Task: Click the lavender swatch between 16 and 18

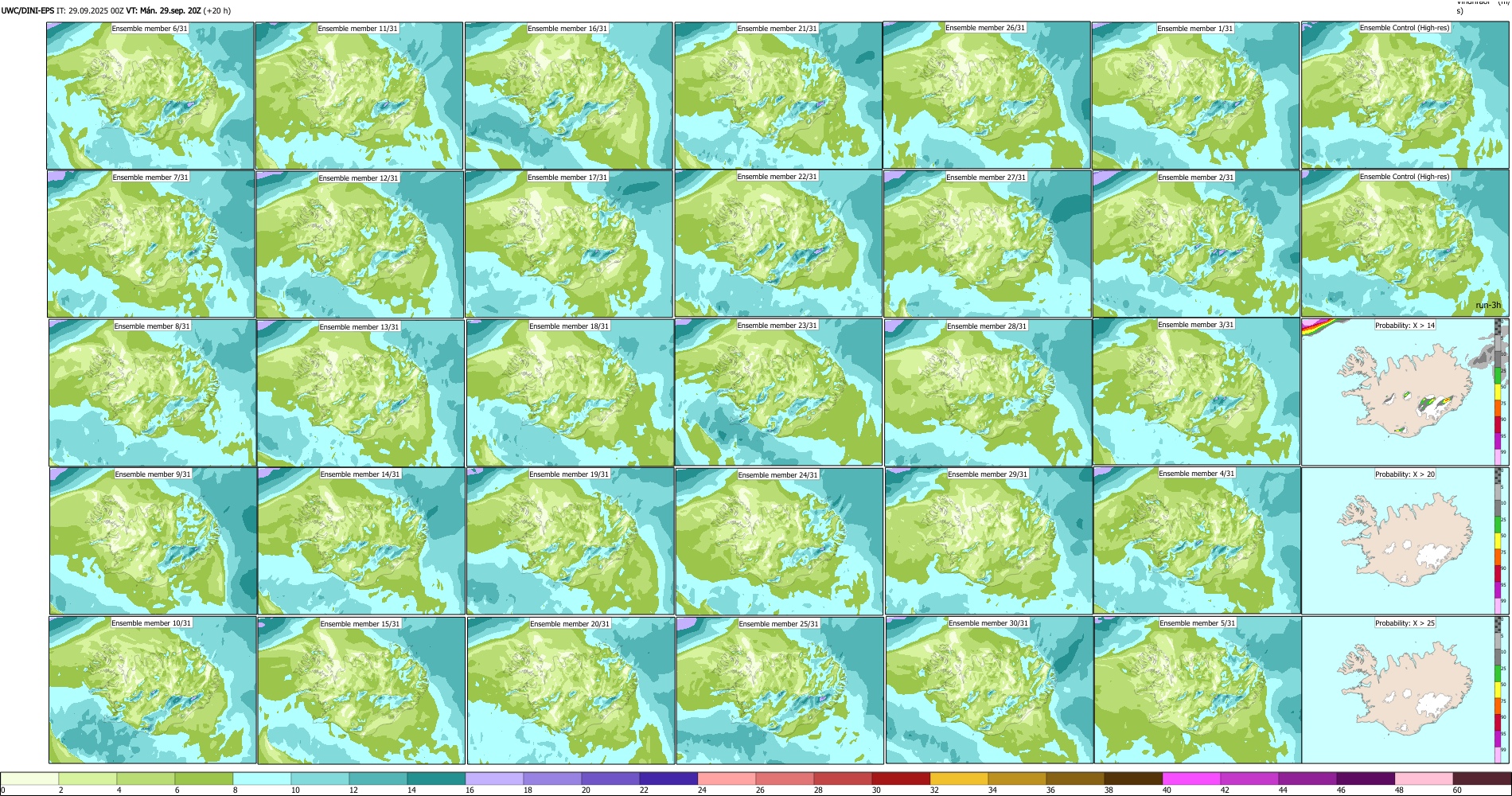Action: click(494, 778)
